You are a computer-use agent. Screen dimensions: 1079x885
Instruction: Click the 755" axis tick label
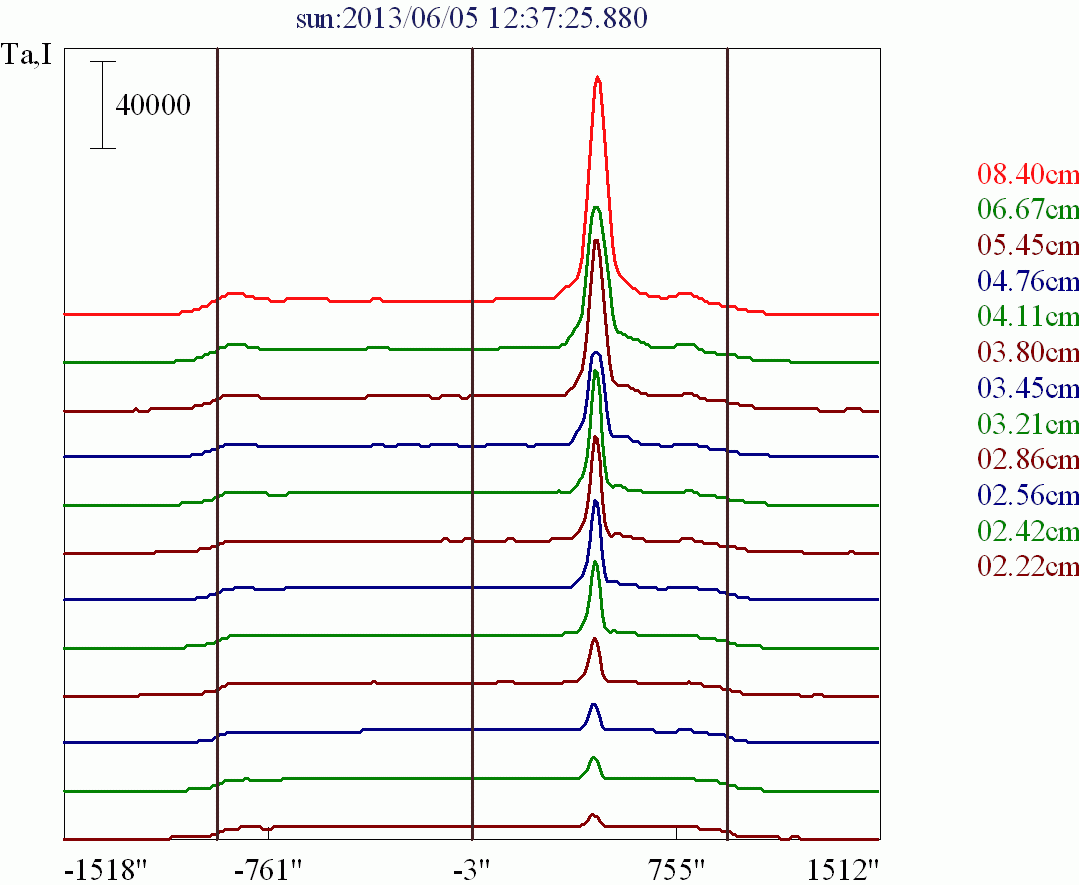(676, 871)
